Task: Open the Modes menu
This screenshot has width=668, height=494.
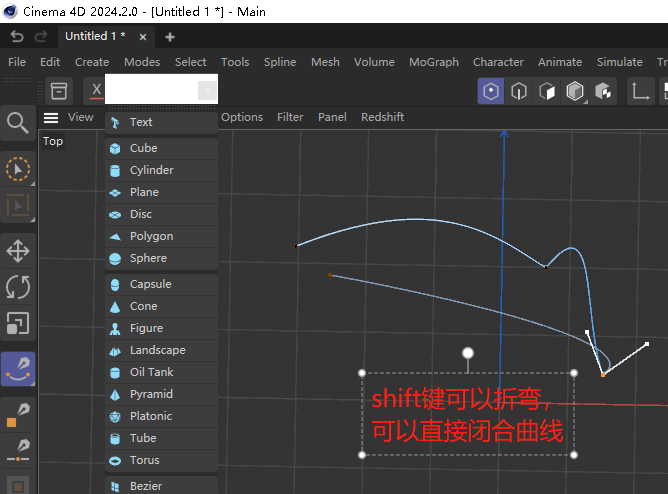Action: (142, 62)
